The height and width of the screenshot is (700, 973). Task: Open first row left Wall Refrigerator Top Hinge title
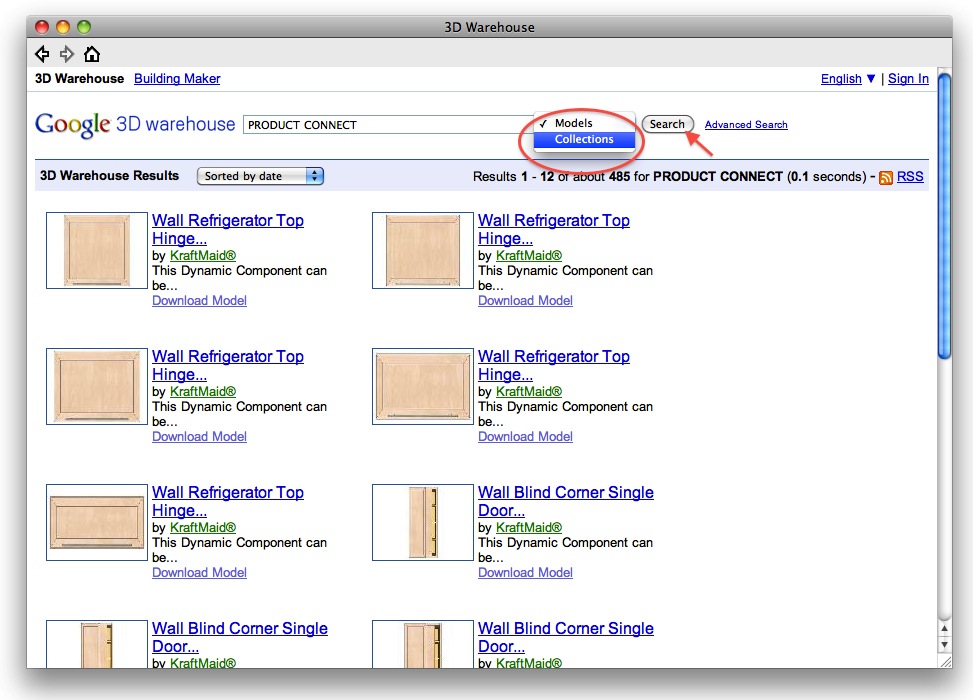[228, 229]
